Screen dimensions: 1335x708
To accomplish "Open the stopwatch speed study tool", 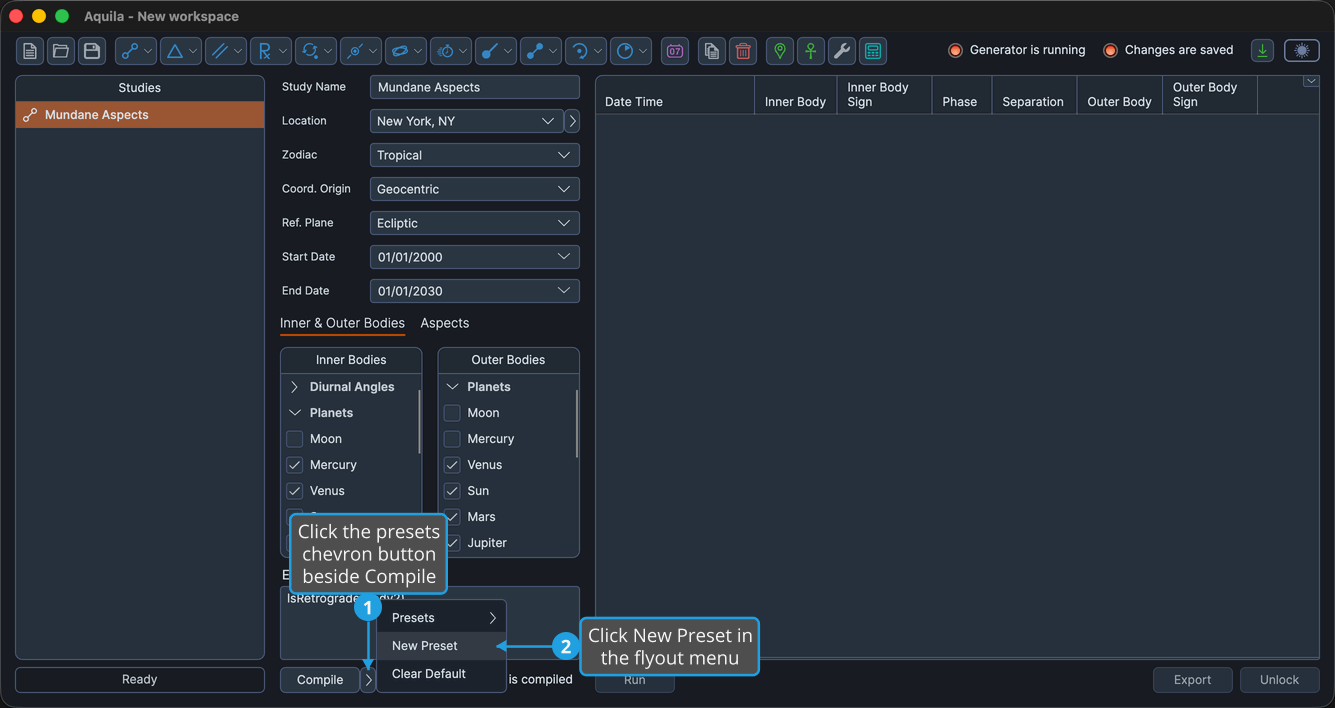I will point(451,51).
